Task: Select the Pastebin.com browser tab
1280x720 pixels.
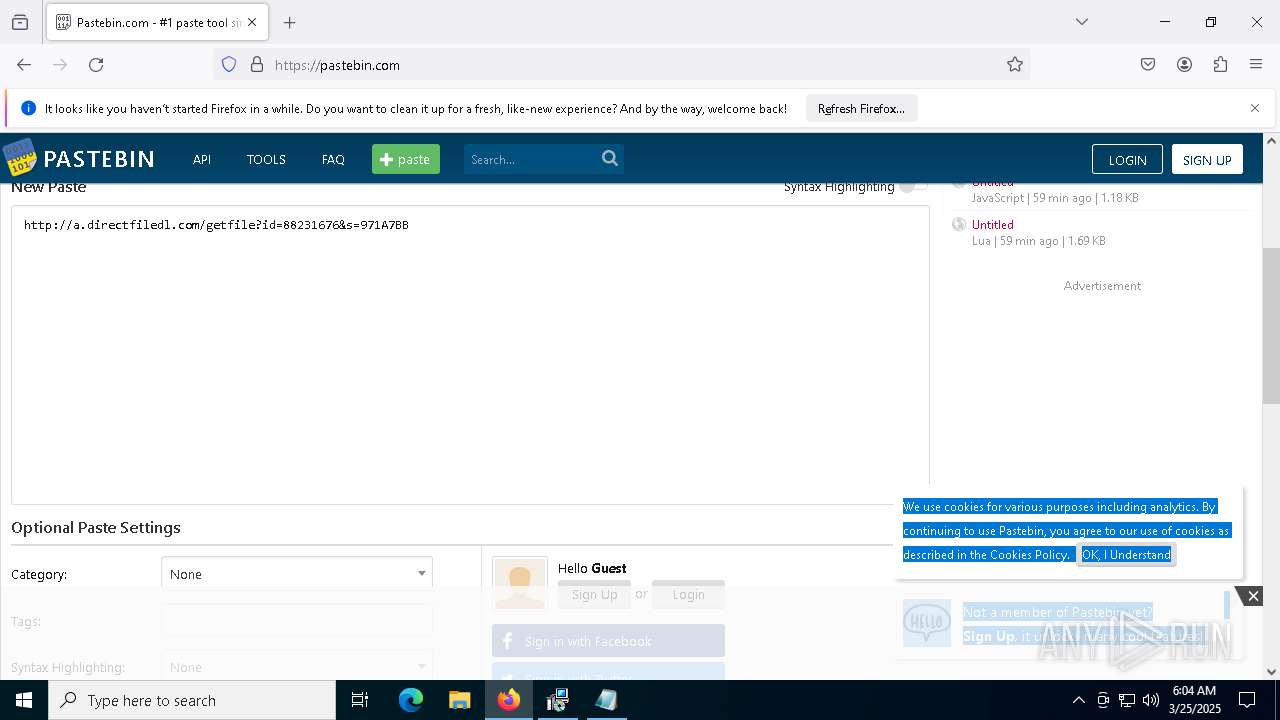Action: 157,22
